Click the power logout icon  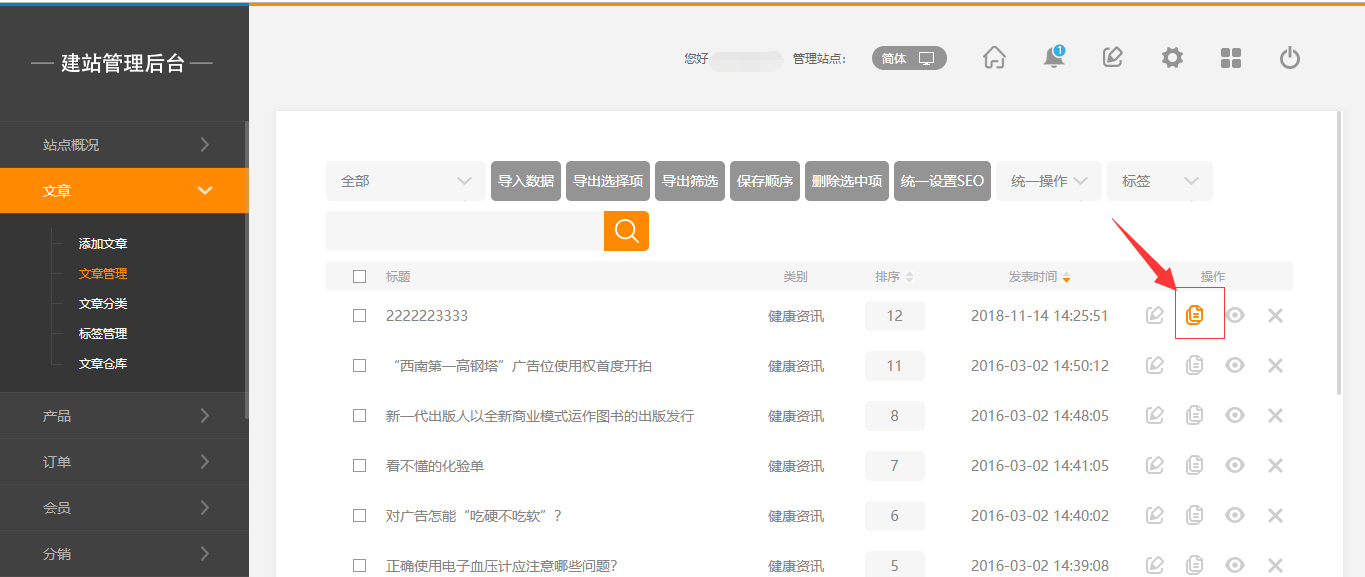1290,58
